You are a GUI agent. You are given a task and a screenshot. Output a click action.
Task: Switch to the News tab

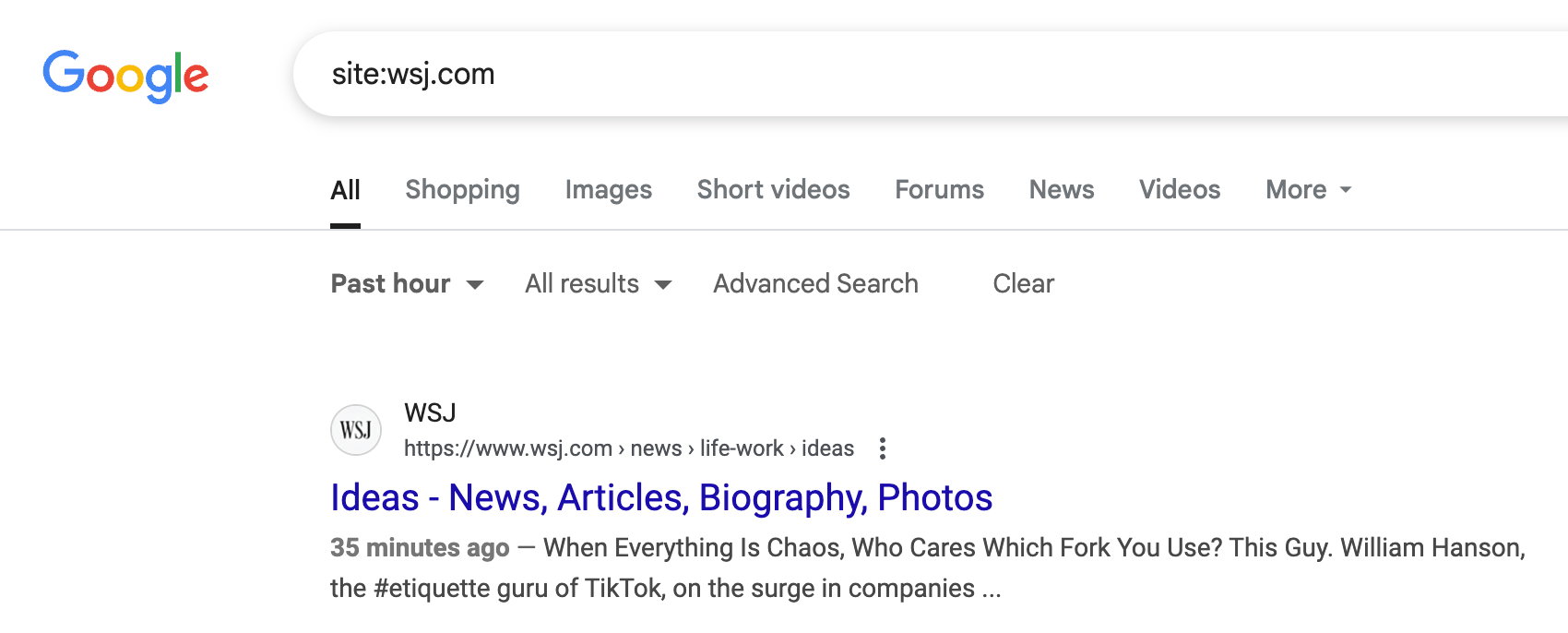(x=1062, y=190)
